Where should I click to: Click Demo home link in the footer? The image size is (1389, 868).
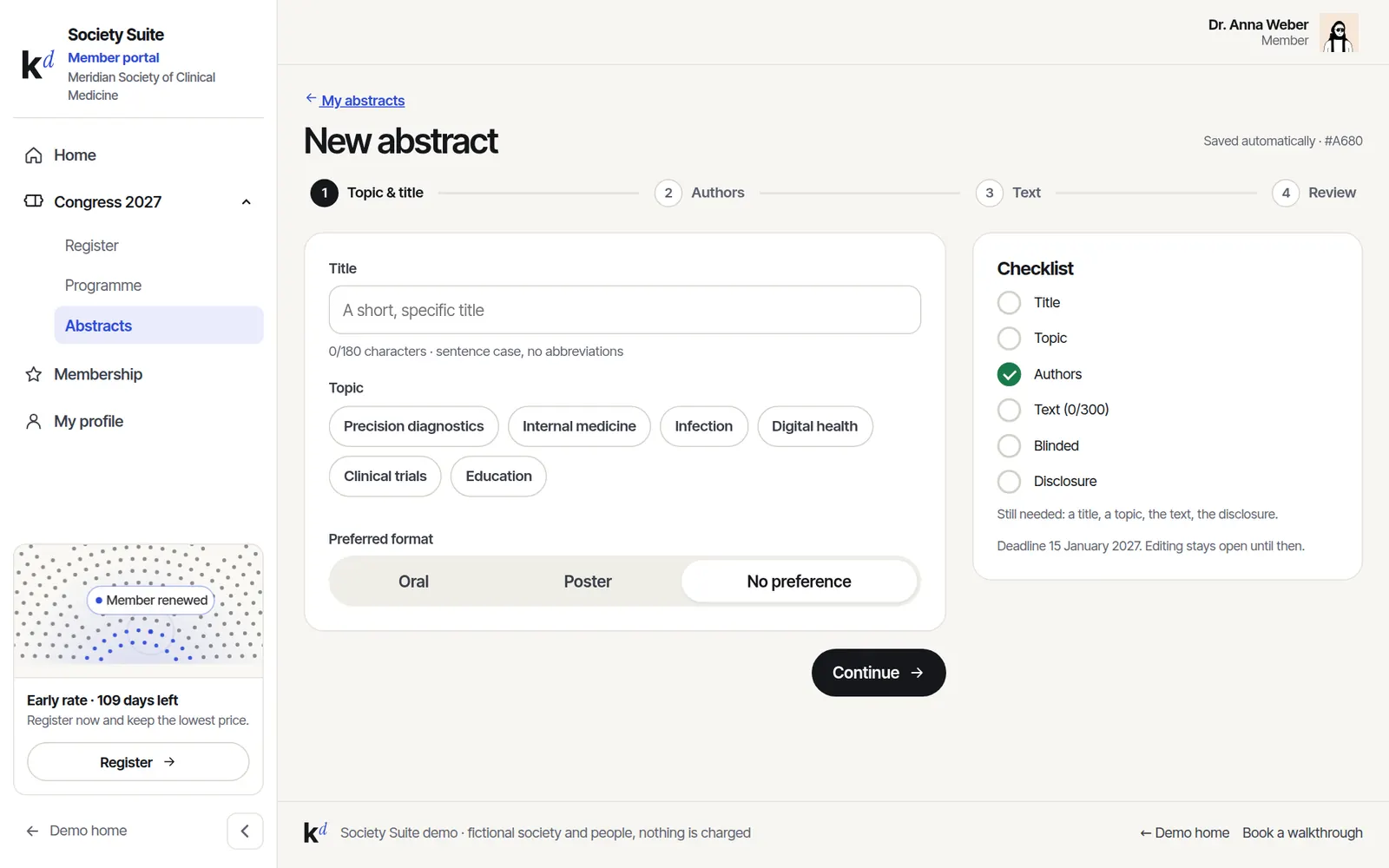1185,832
